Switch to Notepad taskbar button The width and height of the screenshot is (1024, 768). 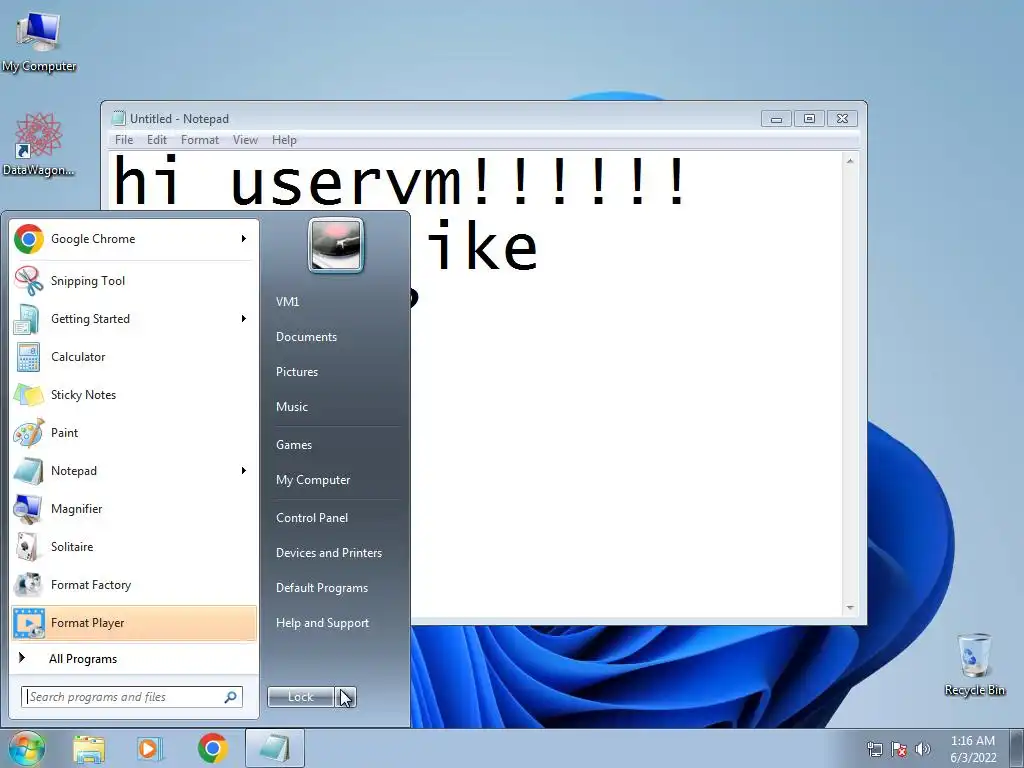pyautogui.click(x=275, y=748)
